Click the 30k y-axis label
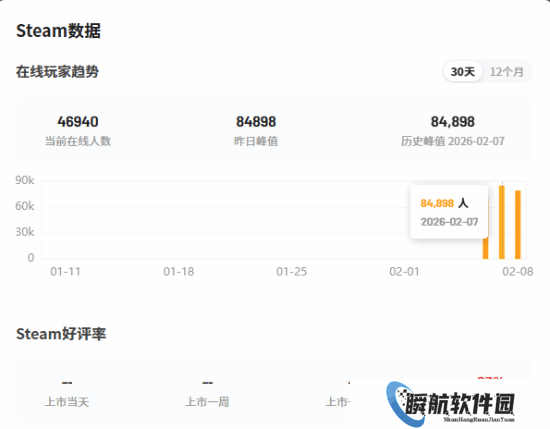The width and height of the screenshot is (550, 429). [x=25, y=232]
